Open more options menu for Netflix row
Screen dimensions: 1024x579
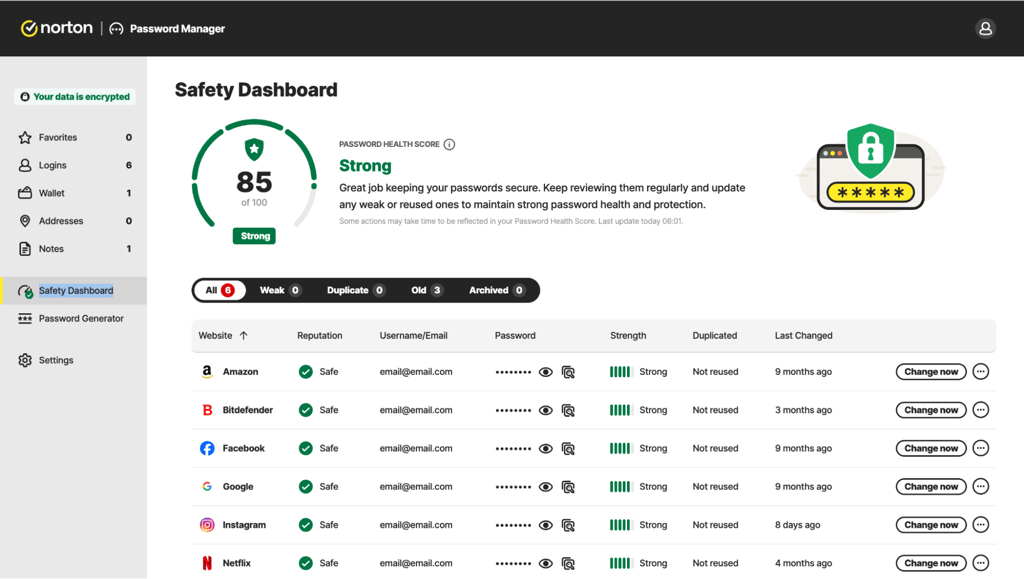tap(980, 563)
